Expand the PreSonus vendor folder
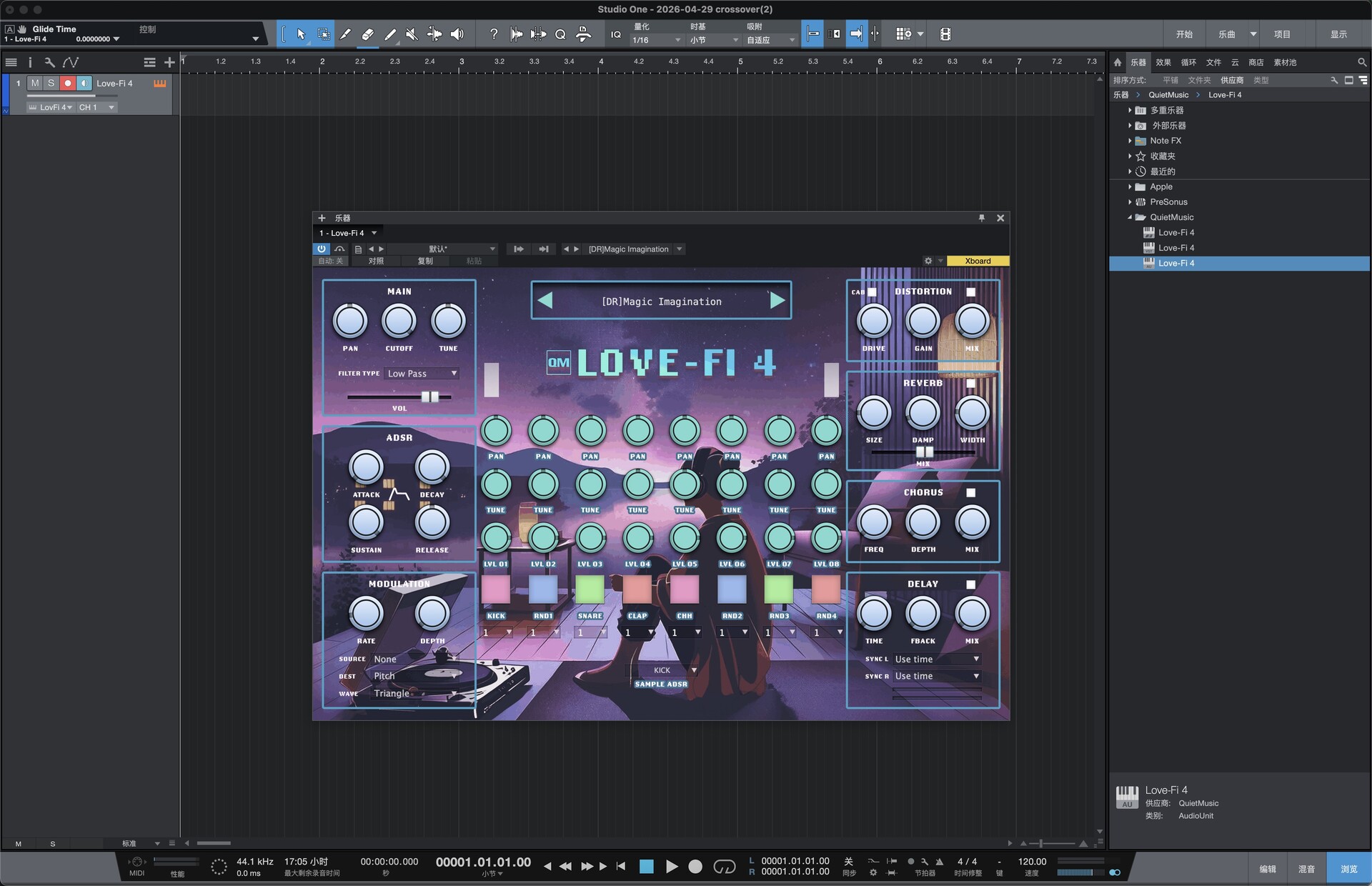Image resolution: width=1372 pixels, height=886 pixels. pos(1130,202)
